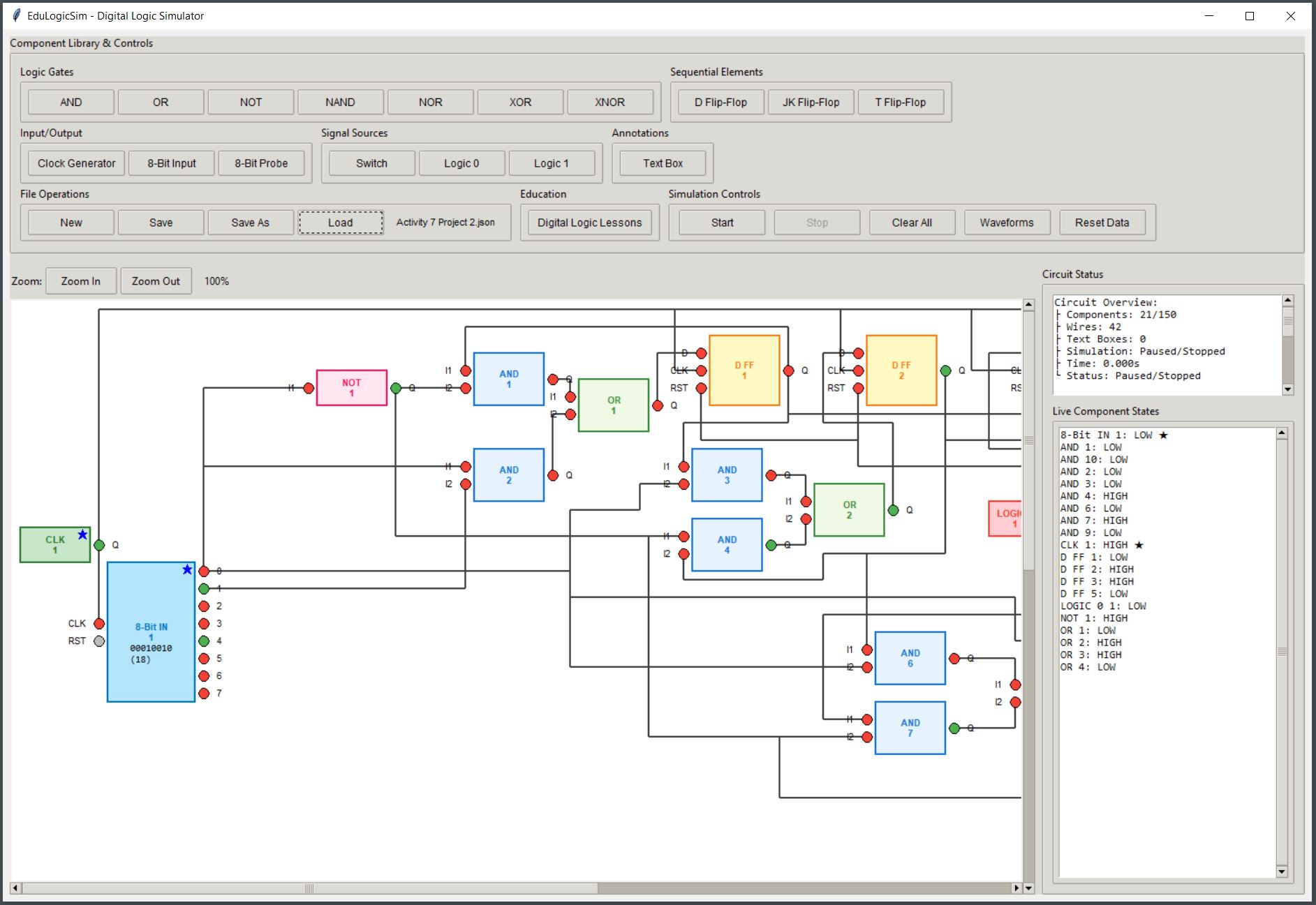Select the AND 6 gate on canvas

pyautogui.click(x=910, y=658)
